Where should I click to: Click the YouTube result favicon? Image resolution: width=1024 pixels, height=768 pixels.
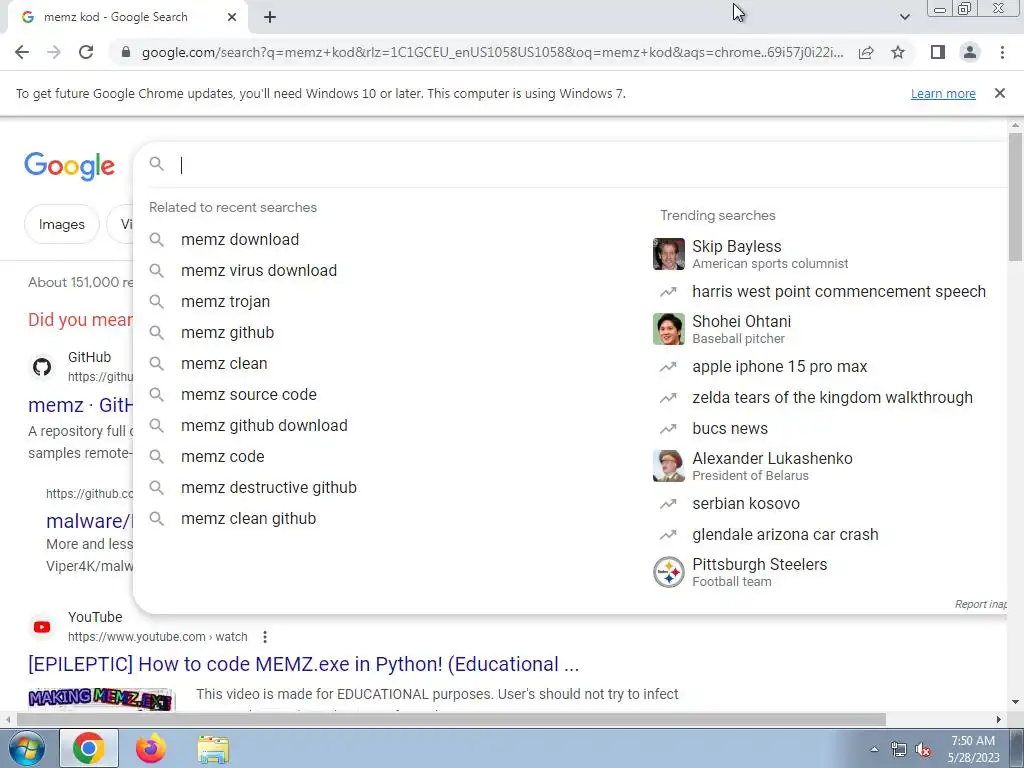click(42, 627)
